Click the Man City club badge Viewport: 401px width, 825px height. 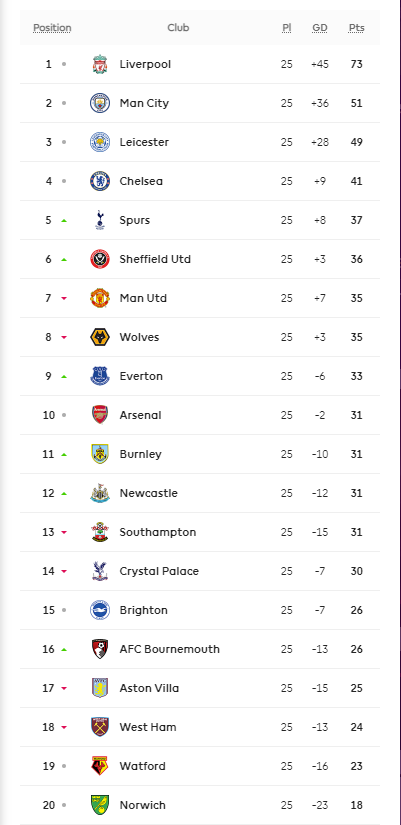click(x=99, y=103)
